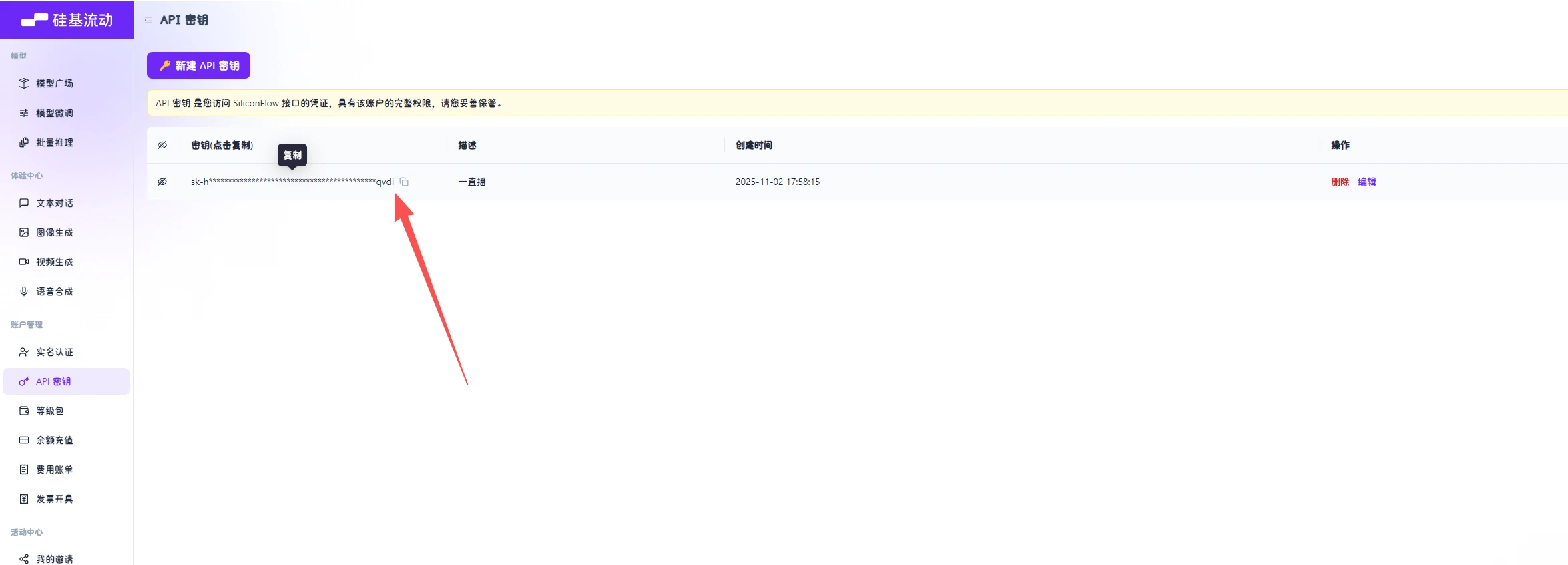
Task: Delete the API key via 删除
Action: click(x=1340, y=182)
